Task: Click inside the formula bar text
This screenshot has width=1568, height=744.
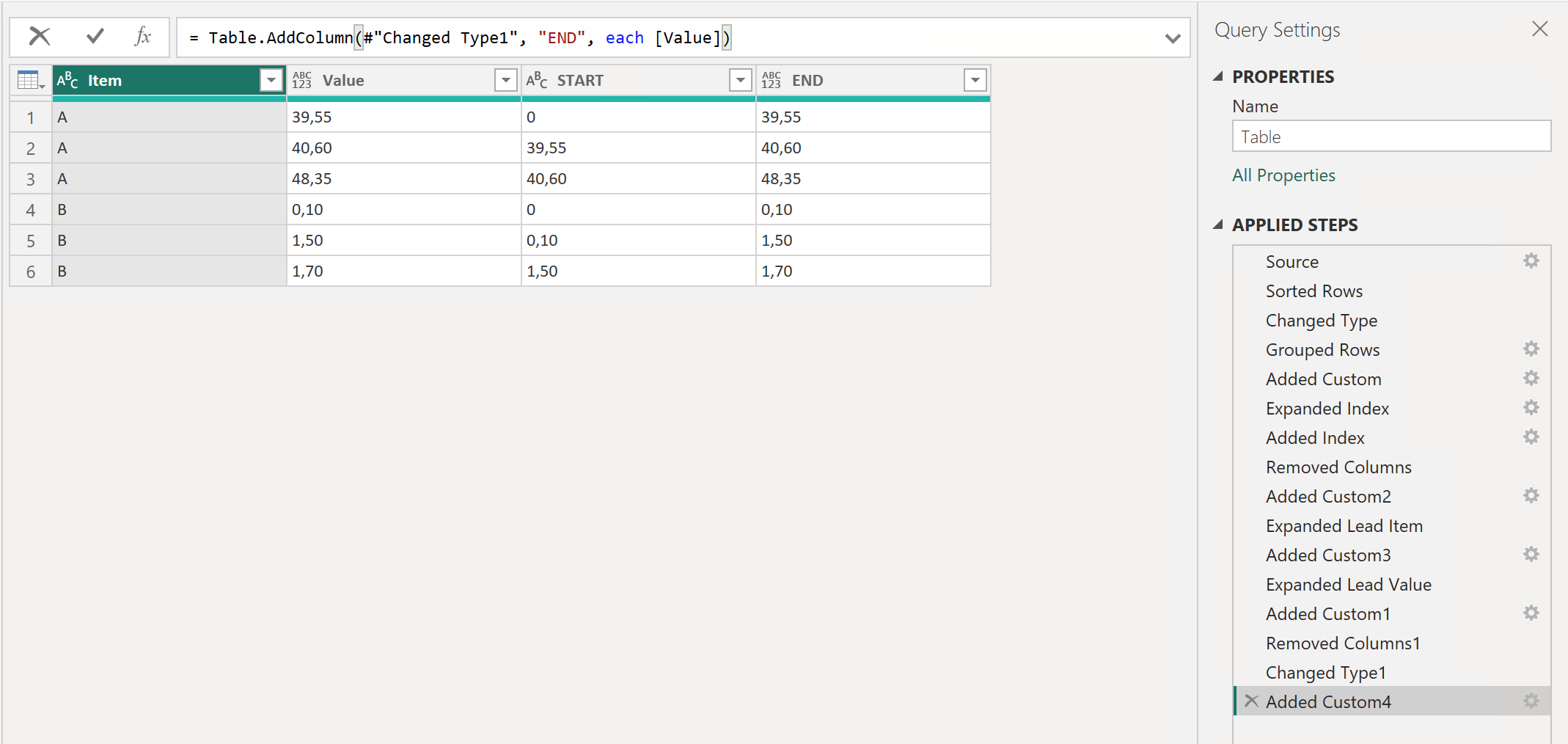Action: point(461,37)
